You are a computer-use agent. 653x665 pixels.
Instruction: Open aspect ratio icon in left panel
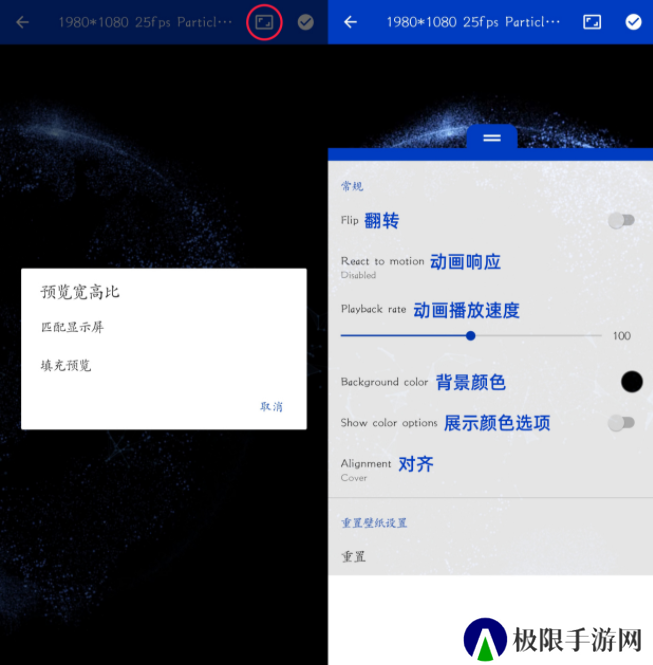pos(264,22)
